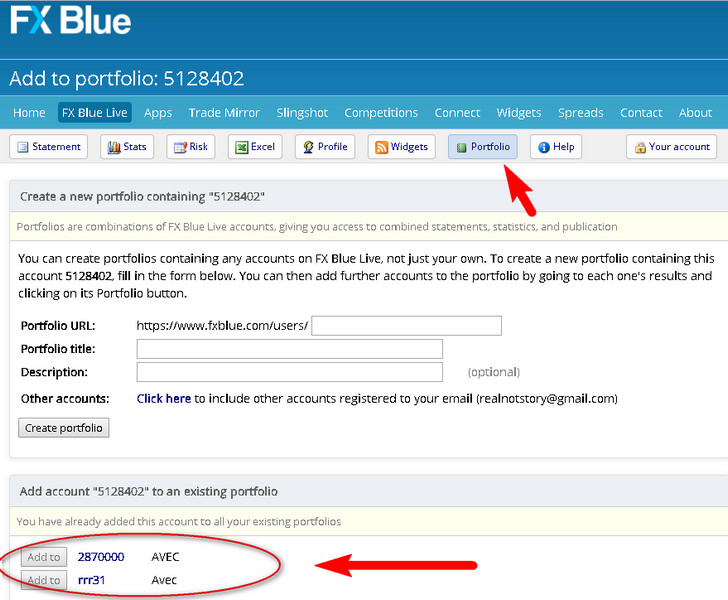This screenshot has width=728, height=600.
Task: Open the Risk analysis button
Action: [191, 147]
